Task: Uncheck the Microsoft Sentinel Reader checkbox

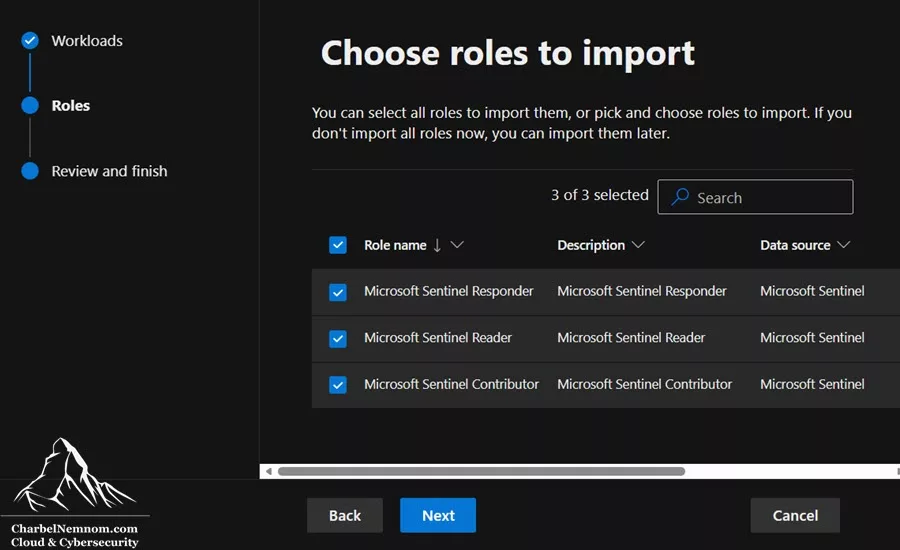Action: tap(338, 338)
